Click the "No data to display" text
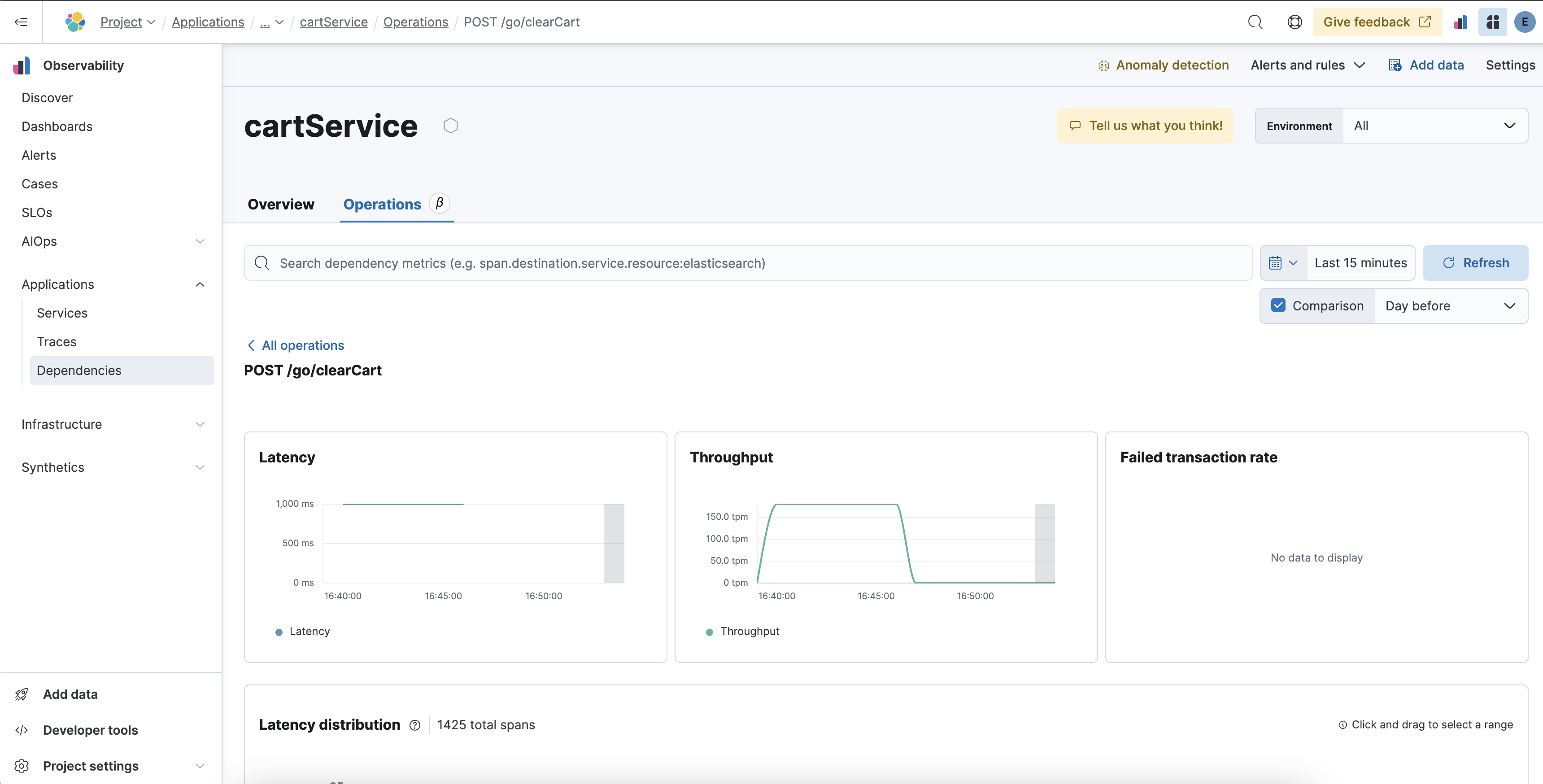1543x784 pixels. coord(1316,558)
